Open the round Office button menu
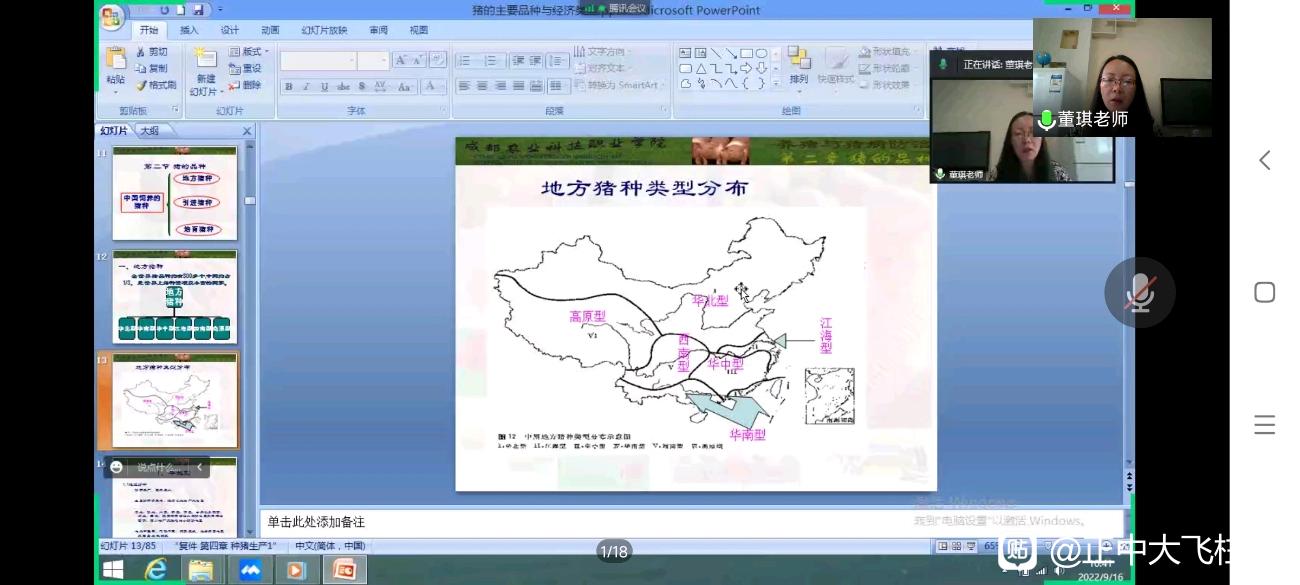 [112, 15]
